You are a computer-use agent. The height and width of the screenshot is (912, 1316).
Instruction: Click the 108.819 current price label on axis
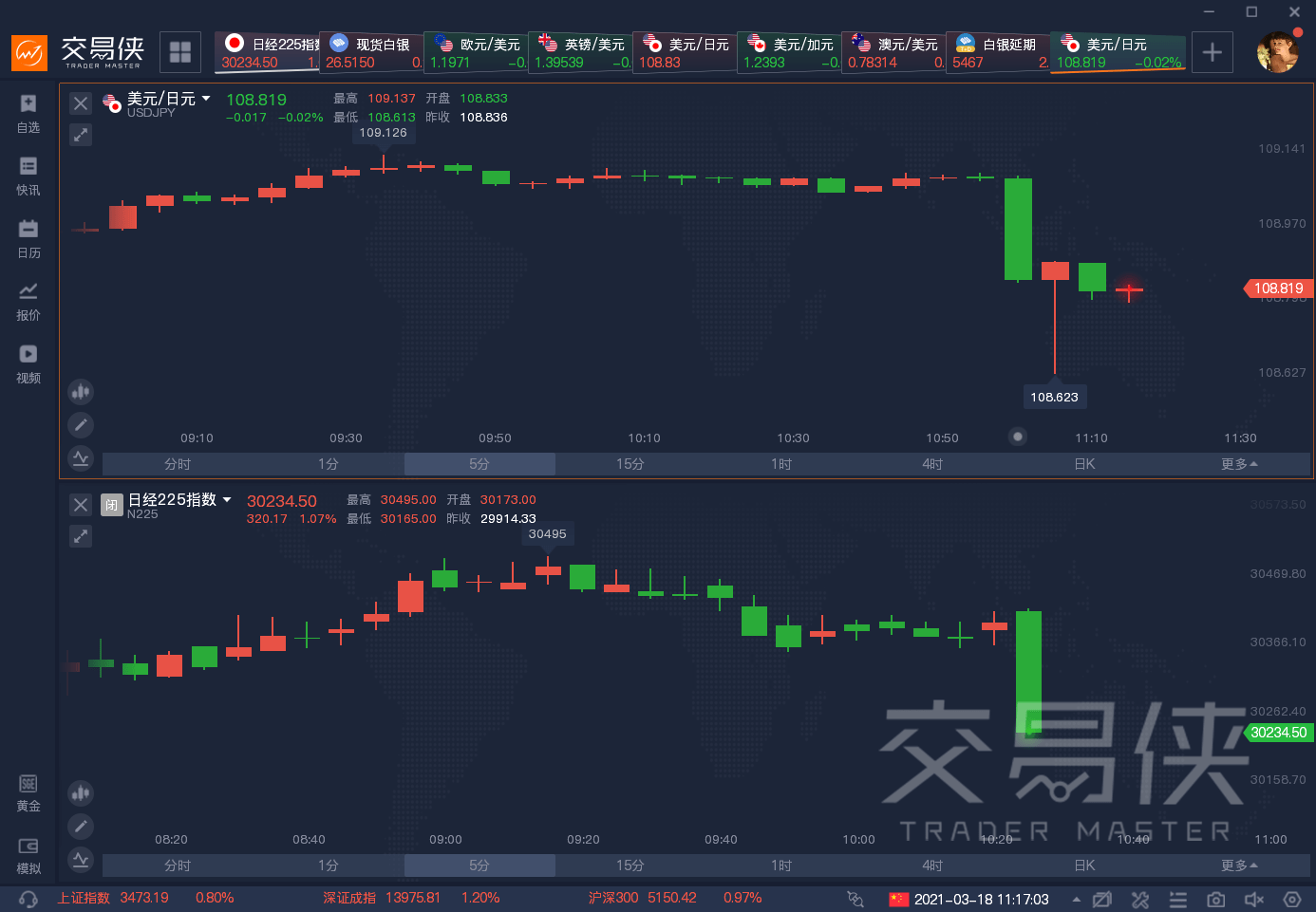(x=1278, y=288)
